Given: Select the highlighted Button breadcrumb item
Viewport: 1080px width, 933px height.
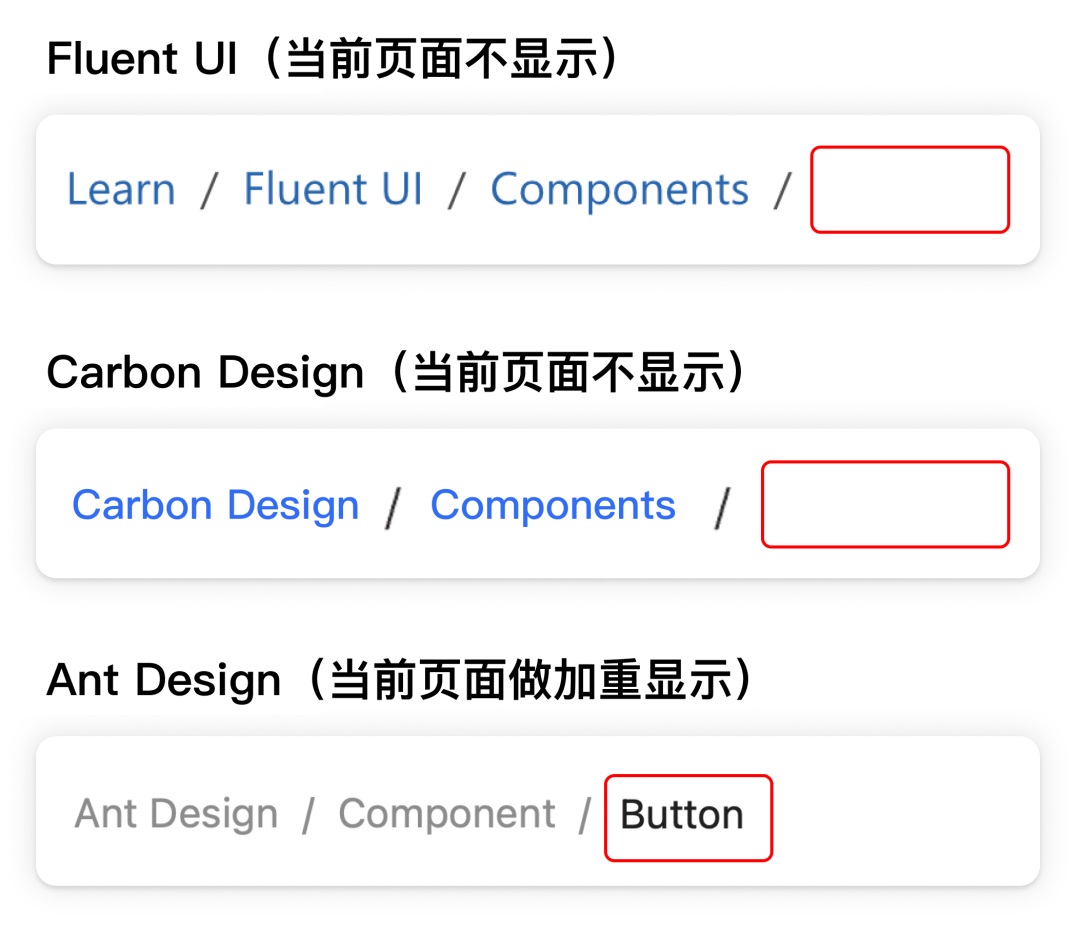Looking at the screenshot, I should (682, 816).
